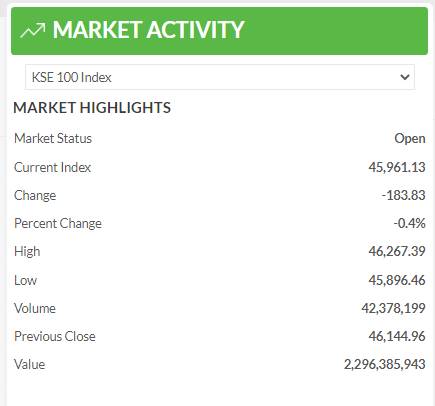The height and width of the screenshot is (406, 435).
Task: Open the KSE 100 Index dropdown
Action: click(220, 77)
